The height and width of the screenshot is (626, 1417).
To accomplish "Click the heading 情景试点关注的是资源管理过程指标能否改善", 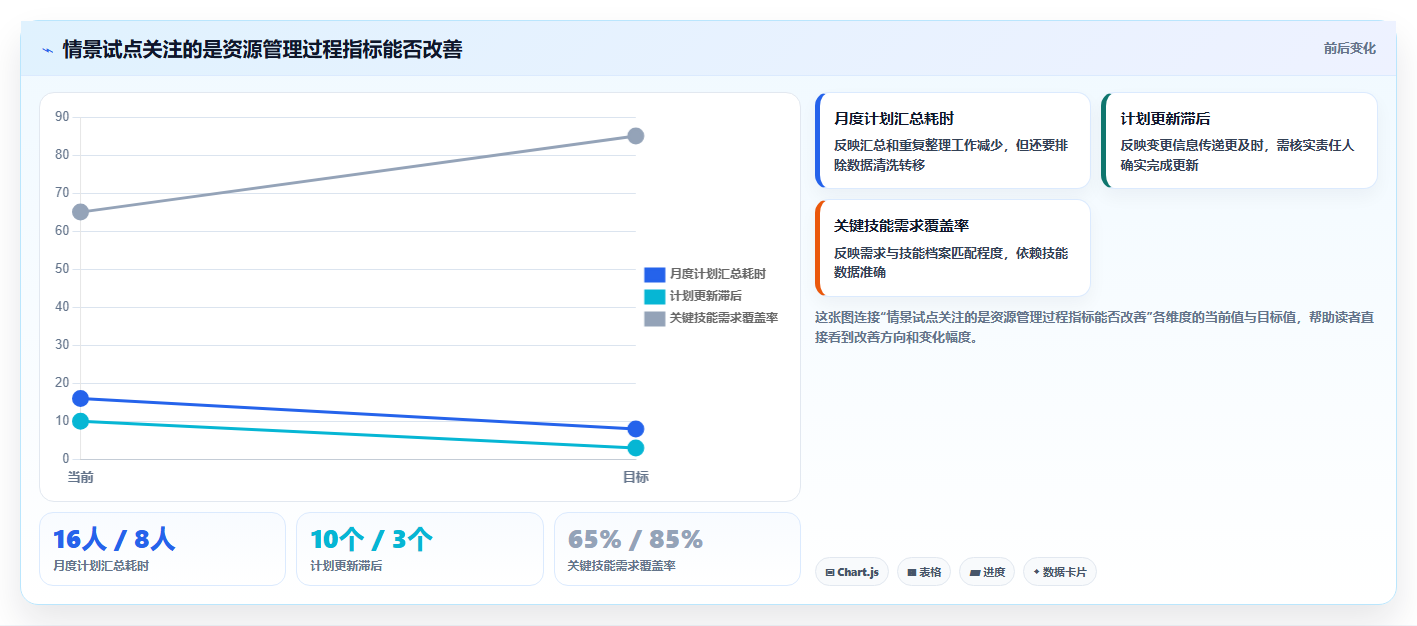I will coord(262,49).
